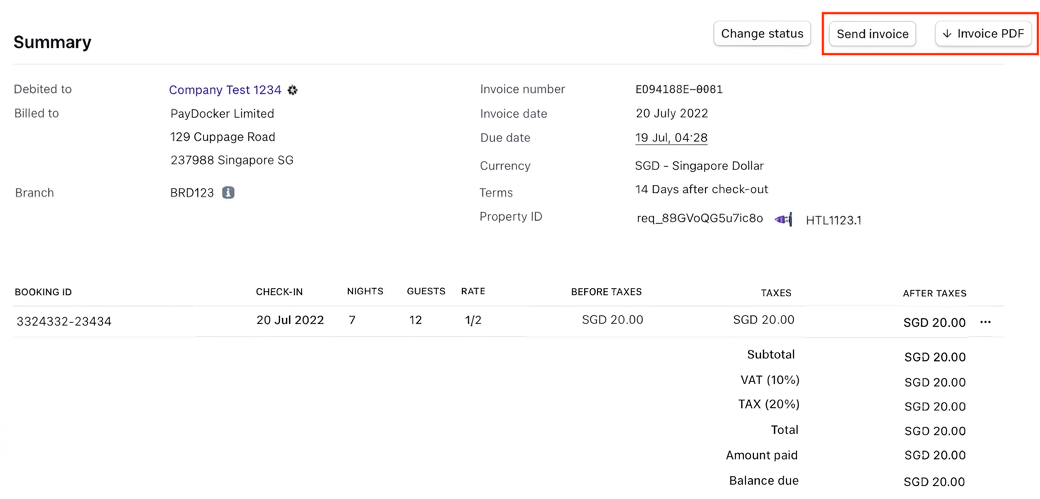Viewport: 1040px width, 499px height.
Task: Click the Balance due amount
Action: pyautogui.click(x=934, y=482)
